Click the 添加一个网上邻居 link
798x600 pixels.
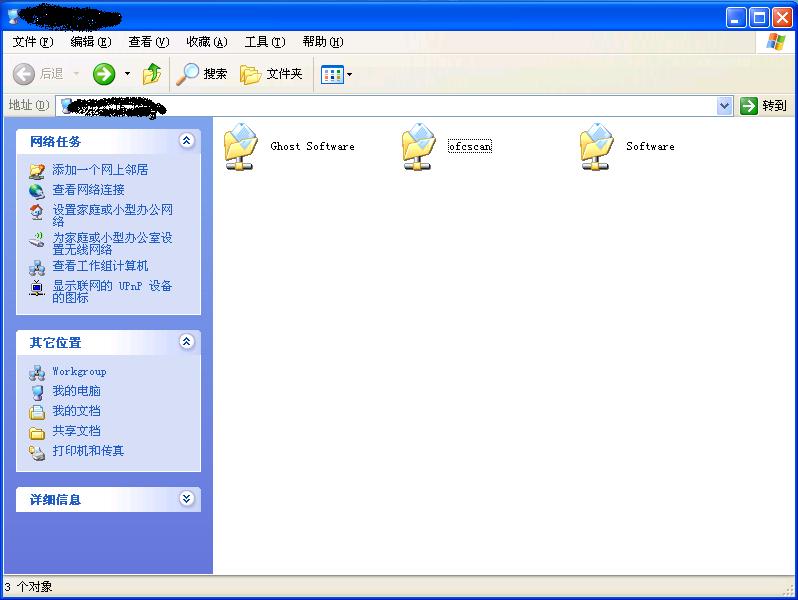click(100, 170)
